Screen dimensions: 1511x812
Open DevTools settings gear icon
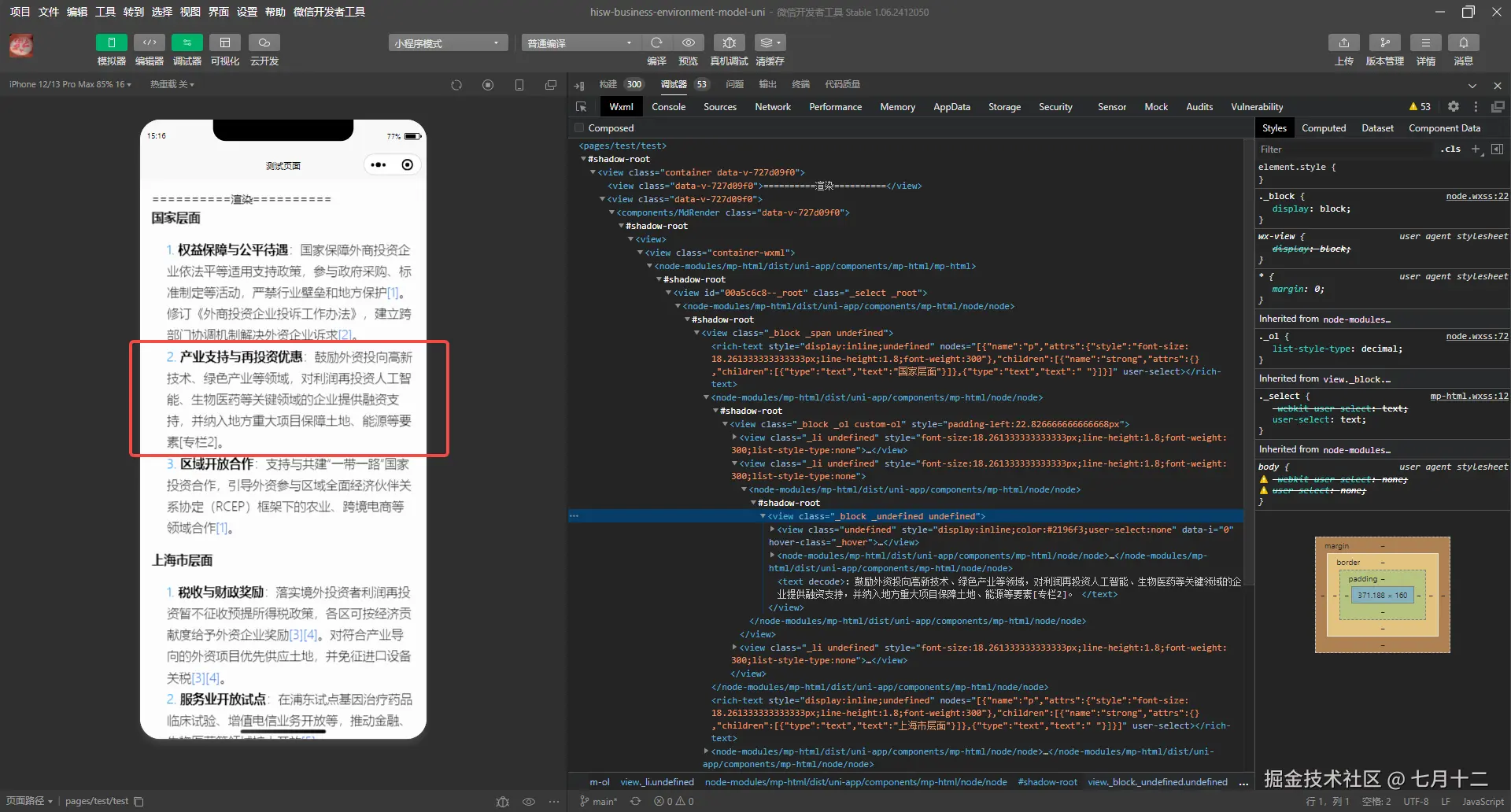click(x=1454, y=106)
